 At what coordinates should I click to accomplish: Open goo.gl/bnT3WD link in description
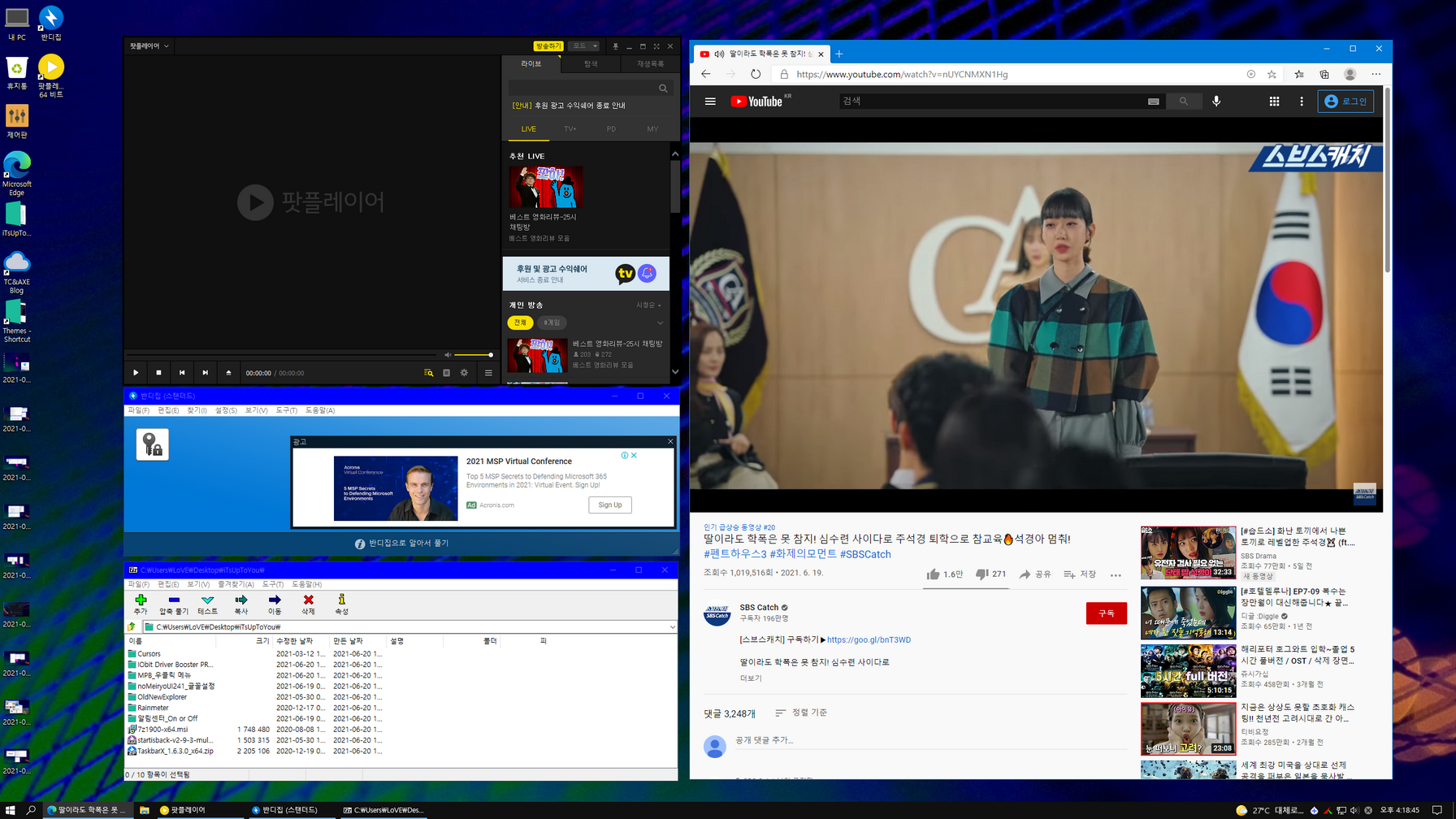[869, 640]
